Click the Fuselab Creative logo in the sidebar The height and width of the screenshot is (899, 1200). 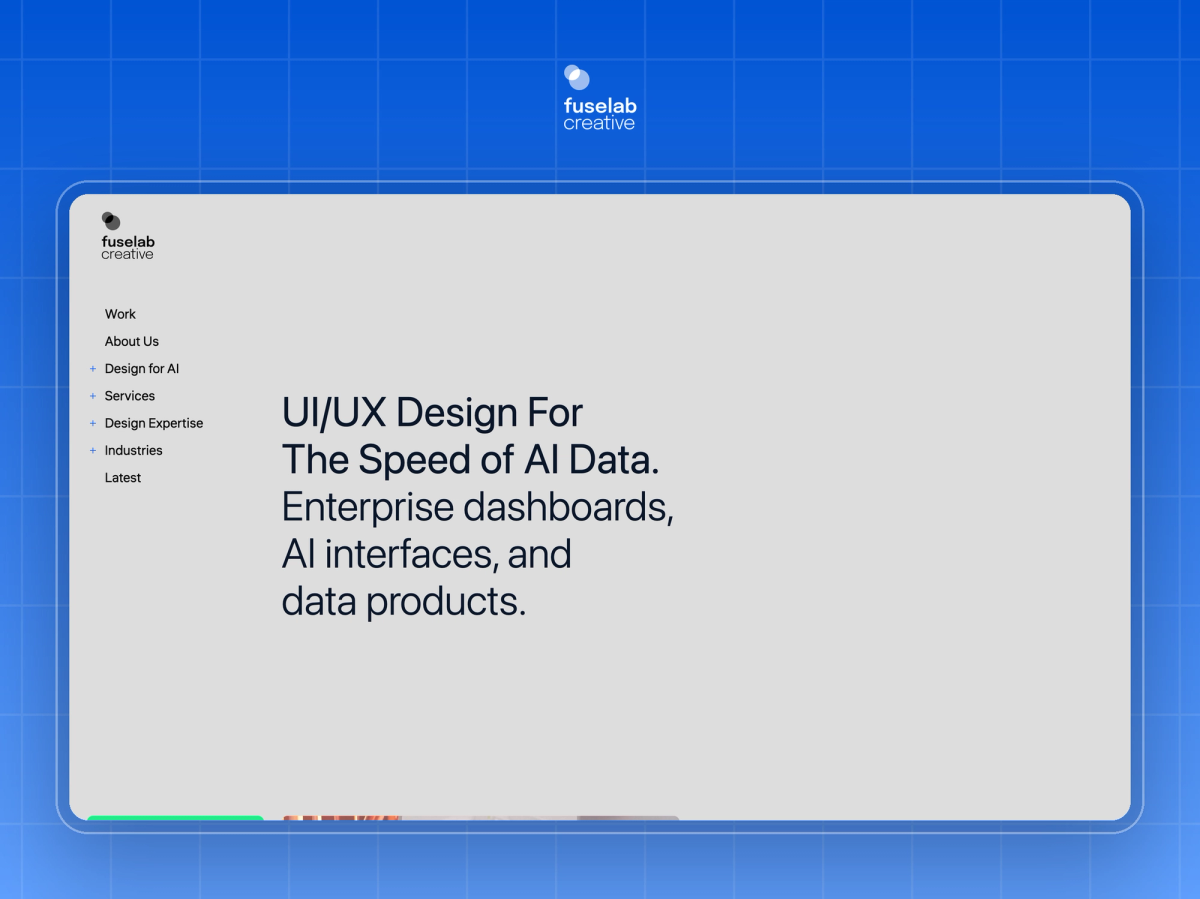click(x=128, y=236)
